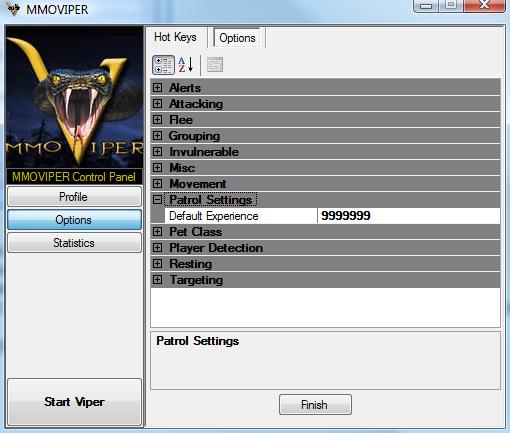Click the Start Viper button
This screenshot has width=510, height=433.
[74, 402]
